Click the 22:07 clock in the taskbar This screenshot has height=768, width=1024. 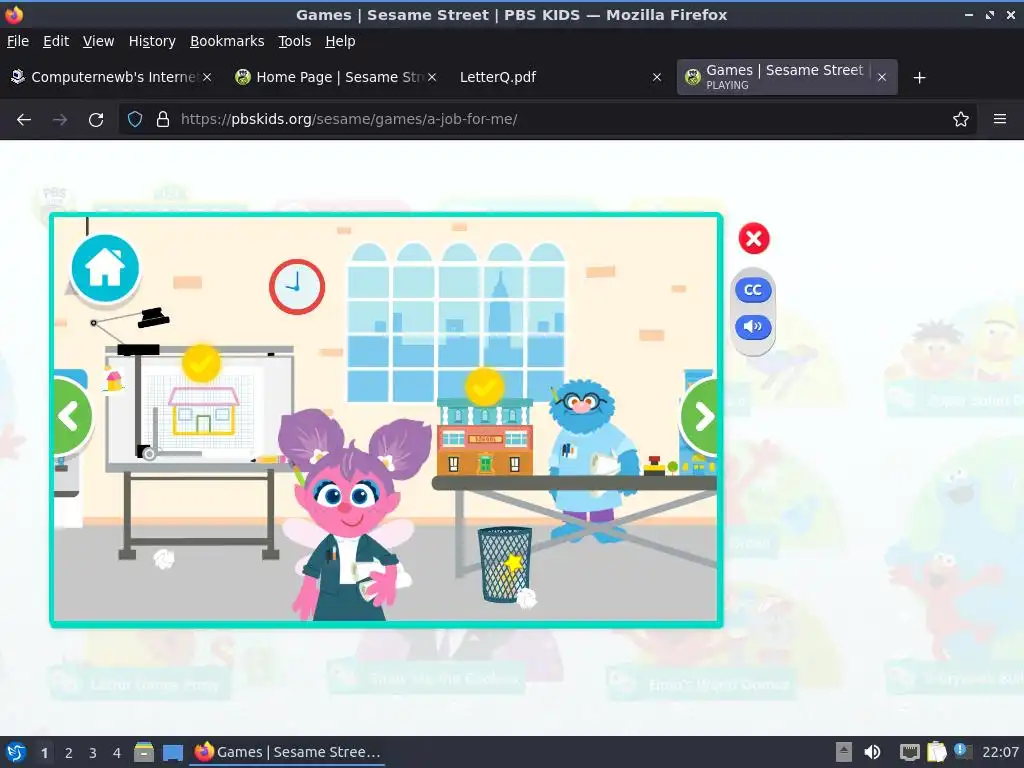coord(1000,752)
